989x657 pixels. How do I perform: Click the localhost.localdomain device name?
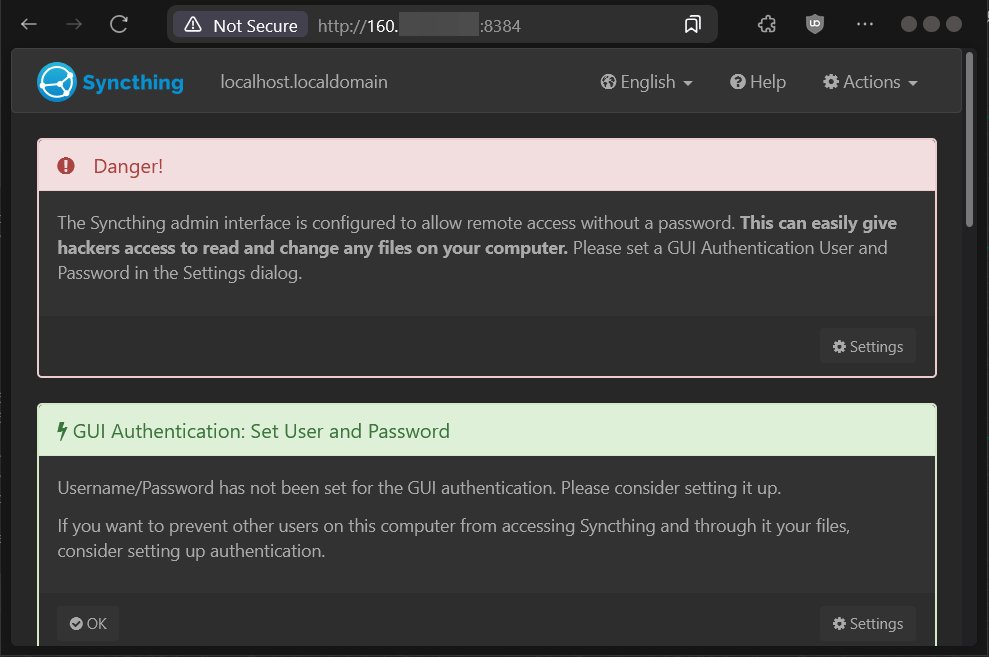304,82
